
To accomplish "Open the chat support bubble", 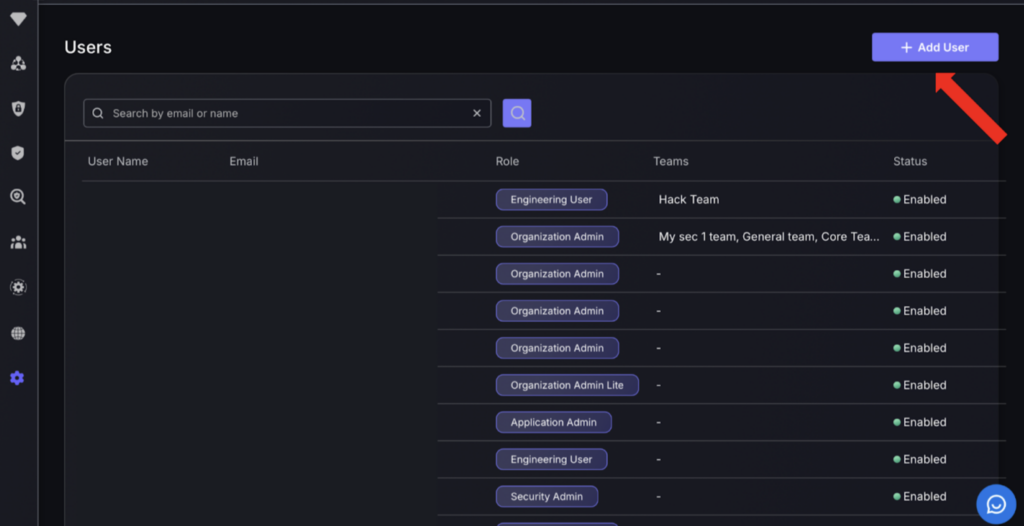I will tap(996, 504).
